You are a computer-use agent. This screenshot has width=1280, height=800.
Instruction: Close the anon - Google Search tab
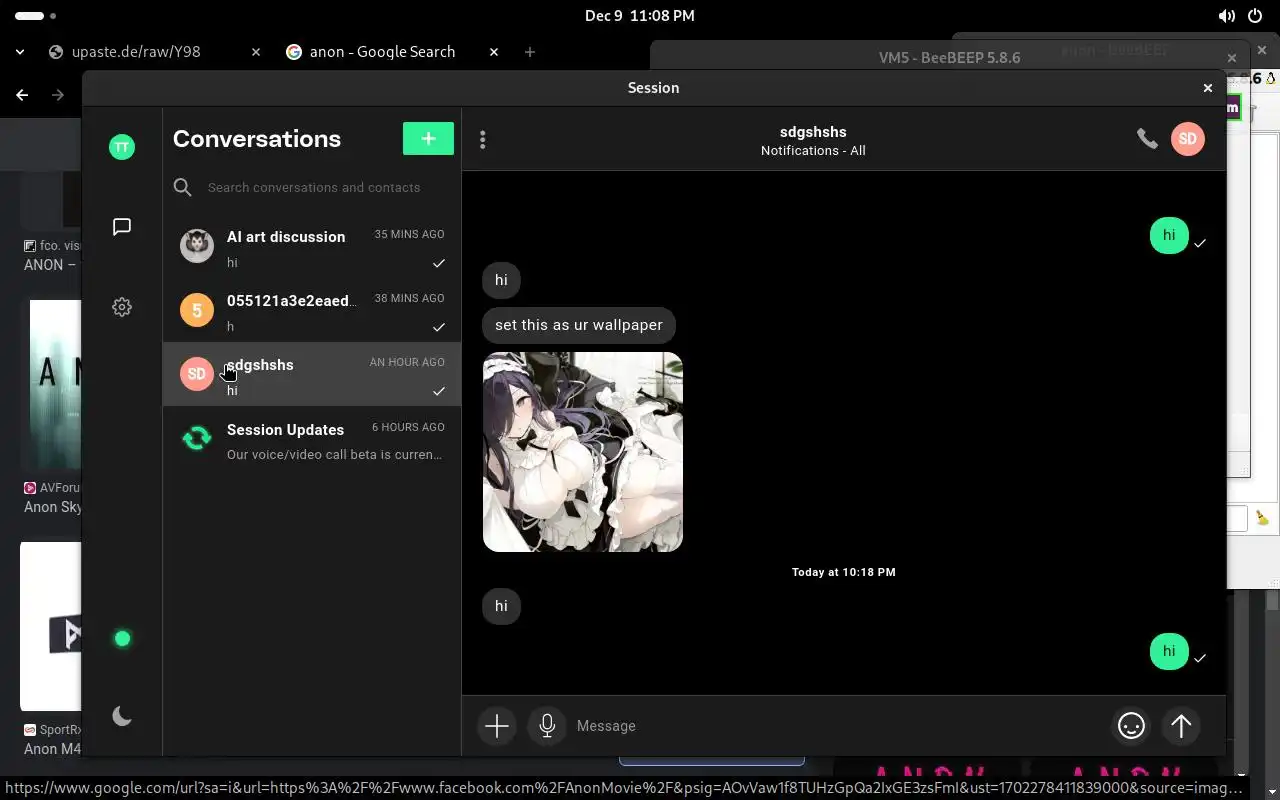point(494,52)
